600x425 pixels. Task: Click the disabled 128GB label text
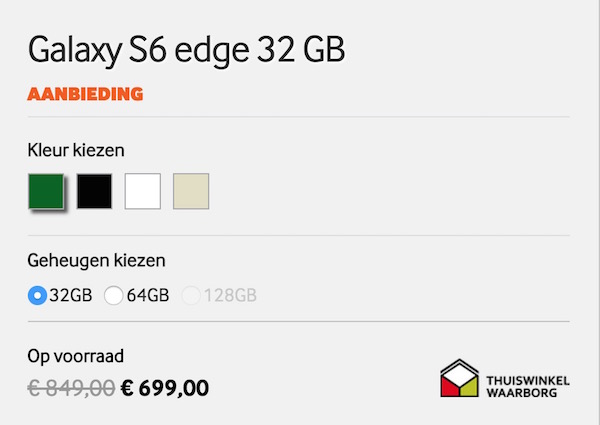point(229,295)
